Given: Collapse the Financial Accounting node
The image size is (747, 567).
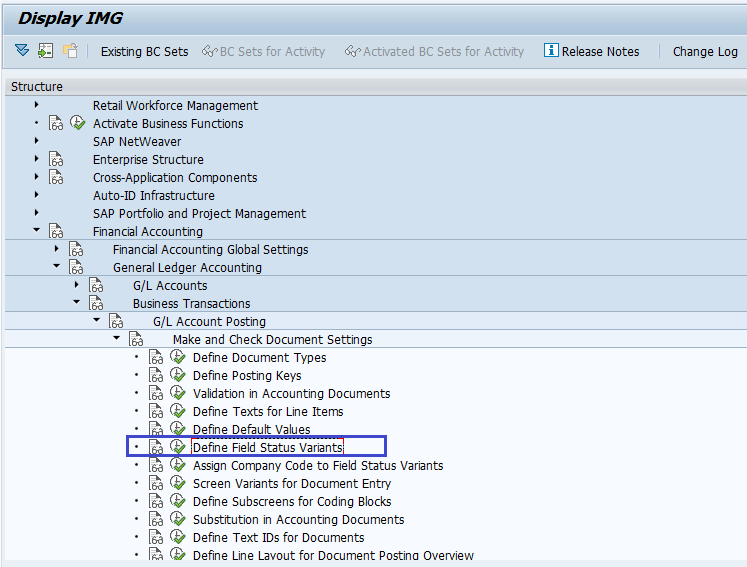Looking at the screenshot, I should tap(37, 230).
